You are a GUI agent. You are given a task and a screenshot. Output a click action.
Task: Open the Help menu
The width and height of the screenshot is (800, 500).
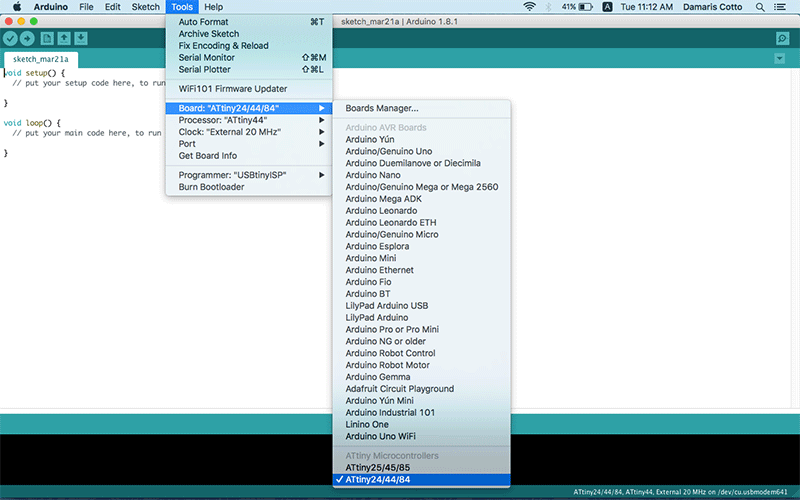pyautogui.click(x=213, y=7)
